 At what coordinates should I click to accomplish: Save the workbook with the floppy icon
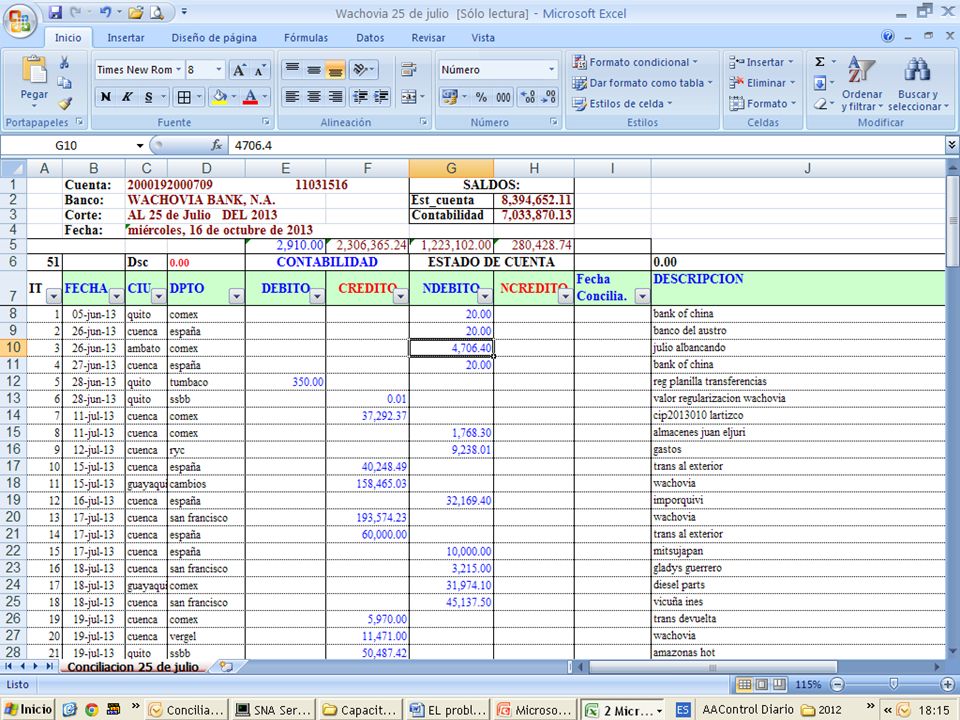point(55,12)
